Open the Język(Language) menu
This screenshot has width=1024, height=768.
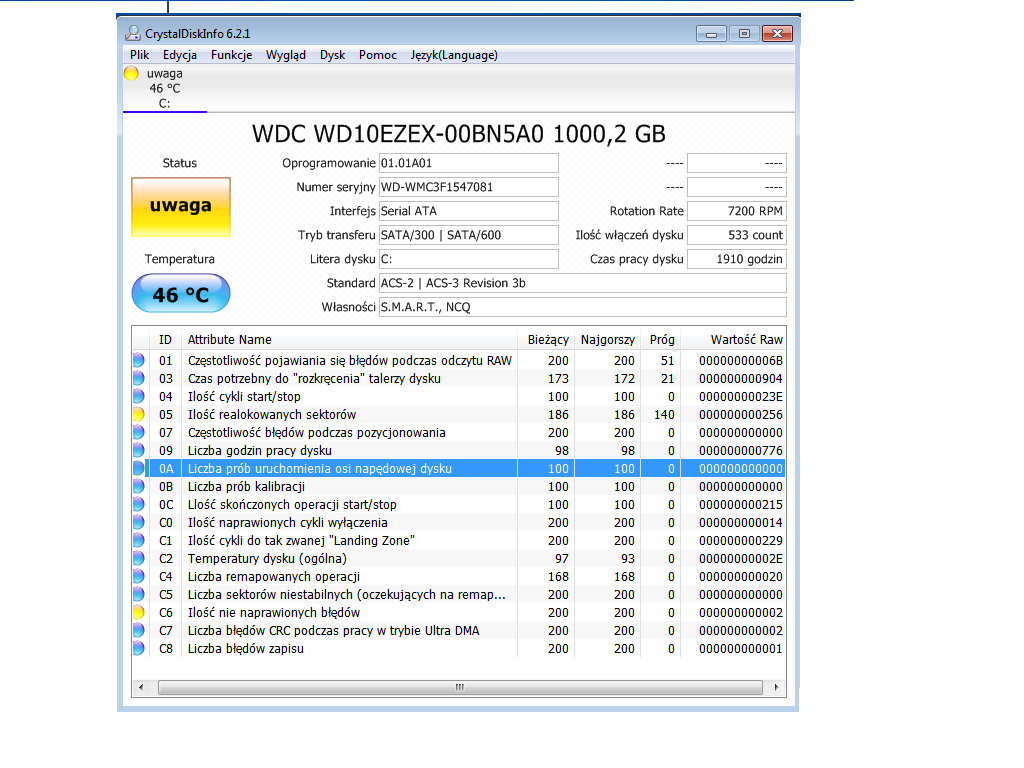pos(454,55)
